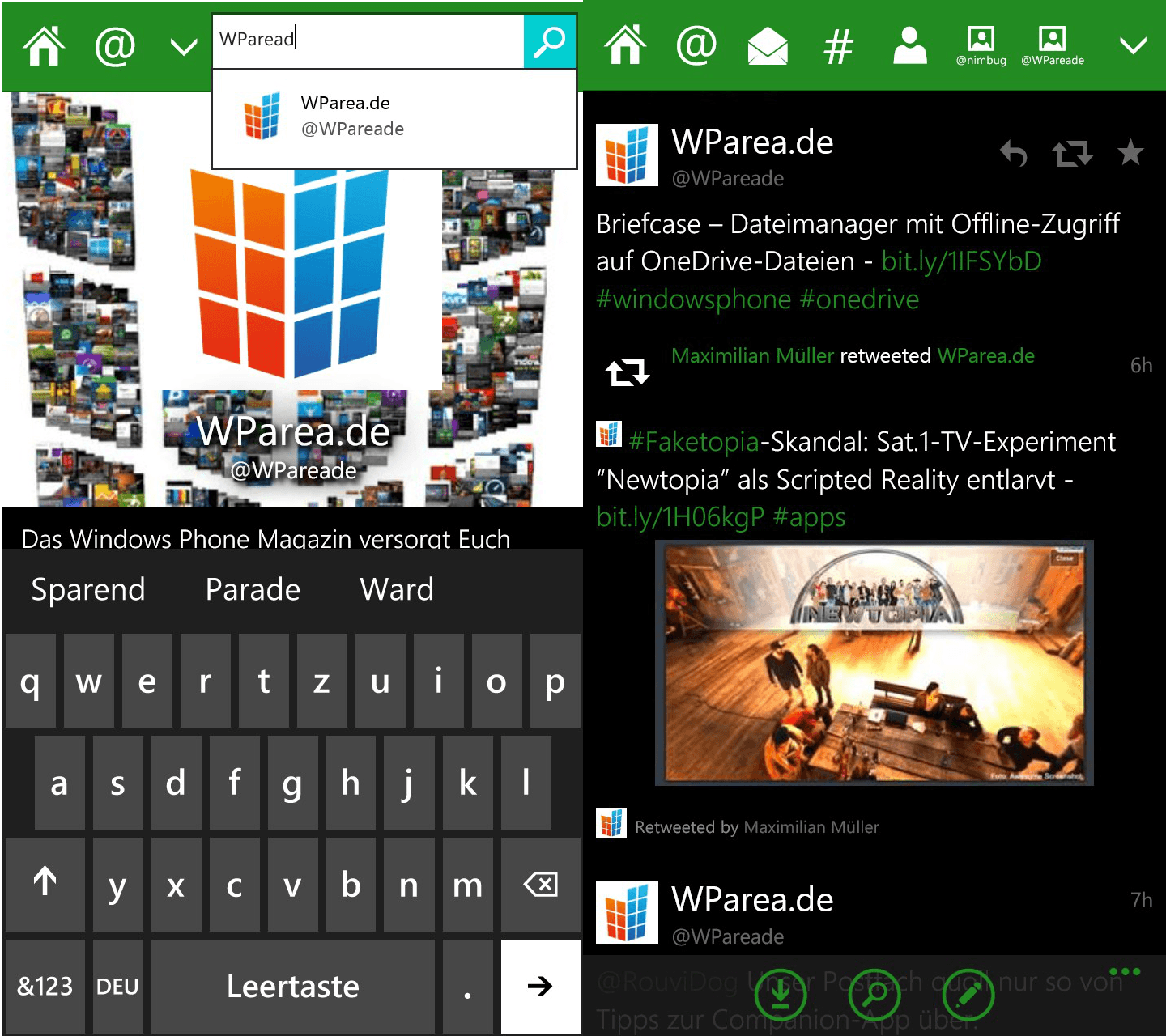Tap the t key on keyboard

tap(263, 681)
